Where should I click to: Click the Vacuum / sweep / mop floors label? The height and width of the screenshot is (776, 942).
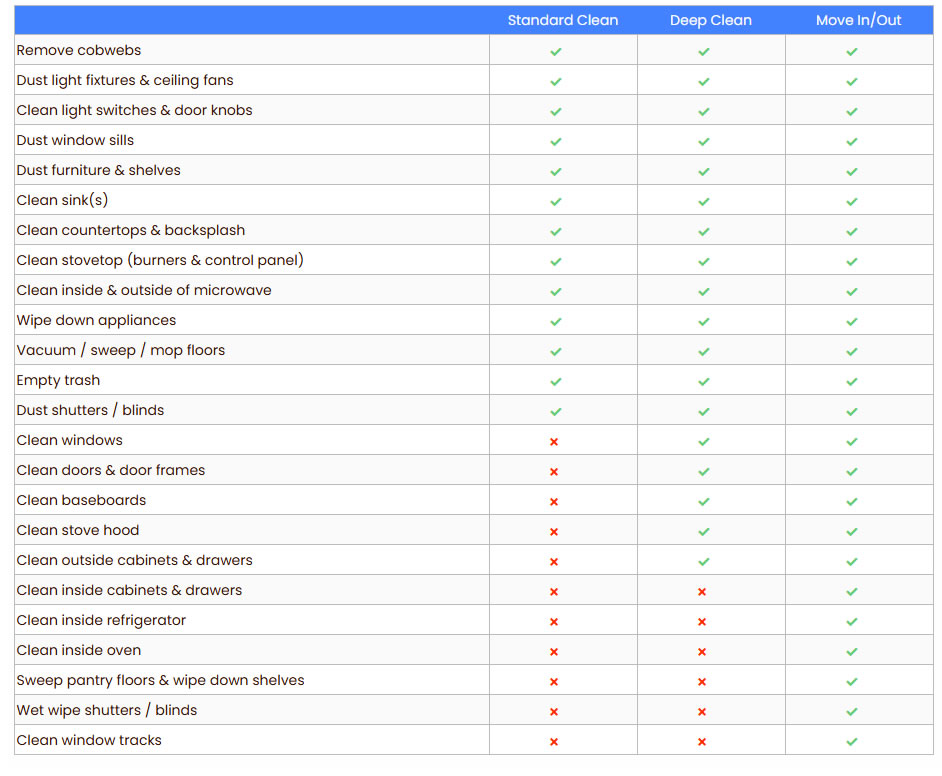121,350
